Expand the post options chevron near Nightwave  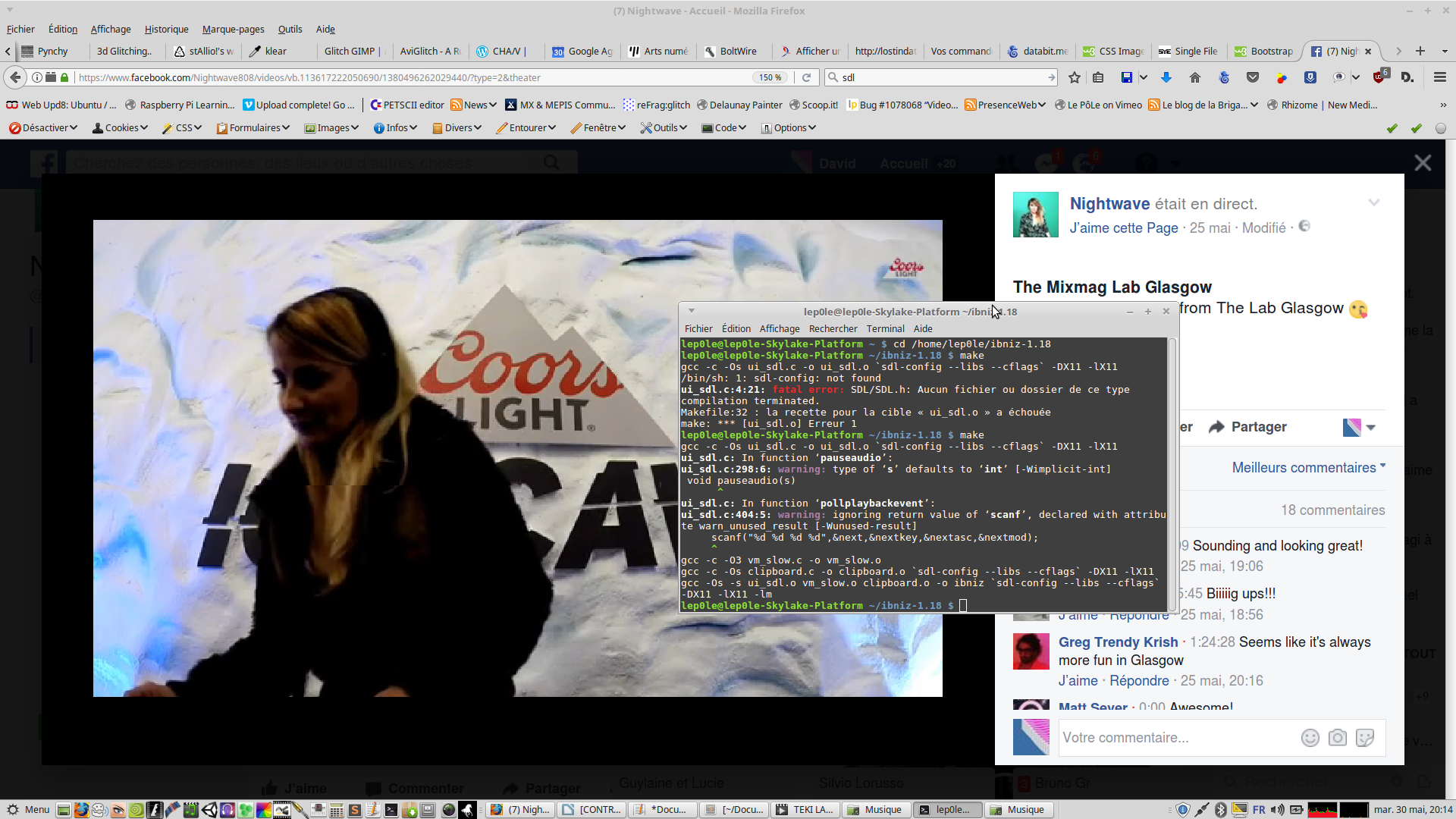pyautogui.click(x=1373, y=202)
